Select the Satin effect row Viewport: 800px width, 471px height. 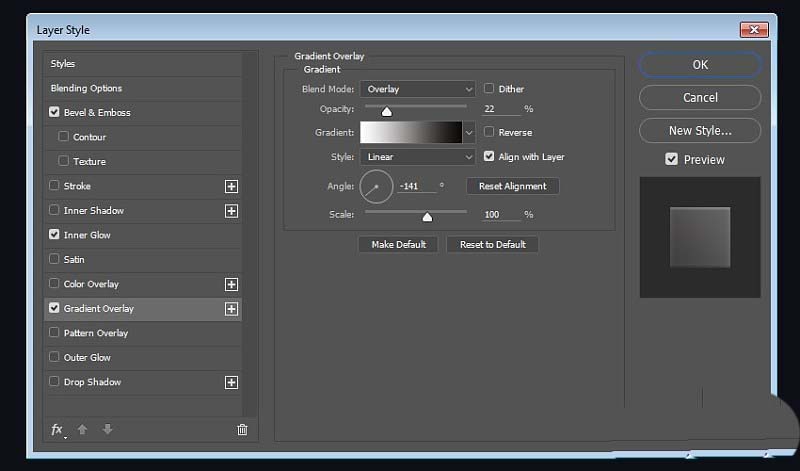click(142, 259)
